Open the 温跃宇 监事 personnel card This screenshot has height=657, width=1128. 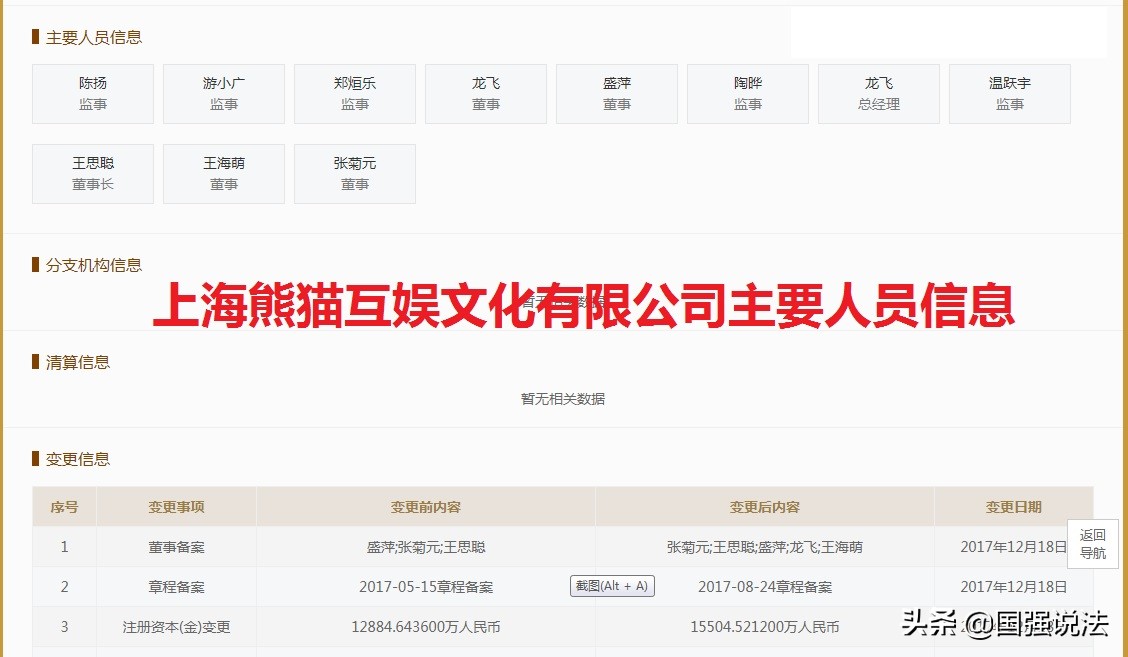point(1009,93)
